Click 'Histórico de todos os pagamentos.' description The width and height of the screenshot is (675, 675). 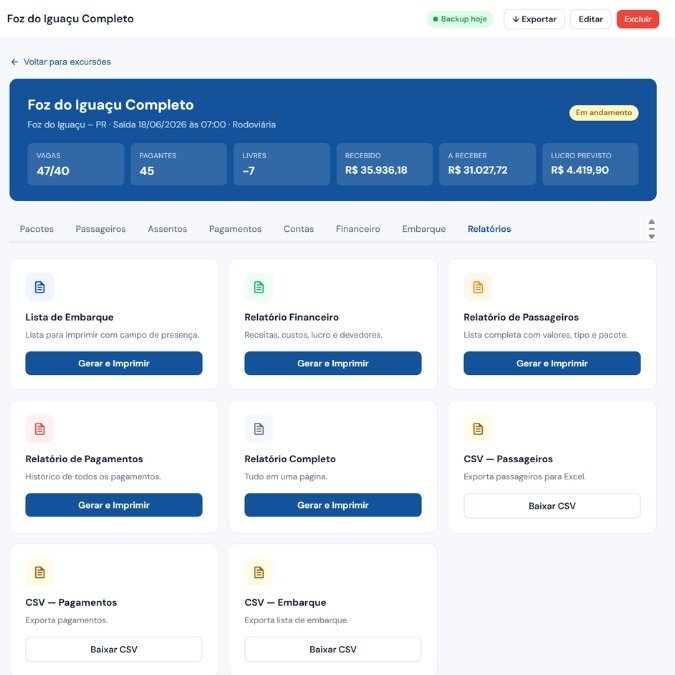click(93, 477)
